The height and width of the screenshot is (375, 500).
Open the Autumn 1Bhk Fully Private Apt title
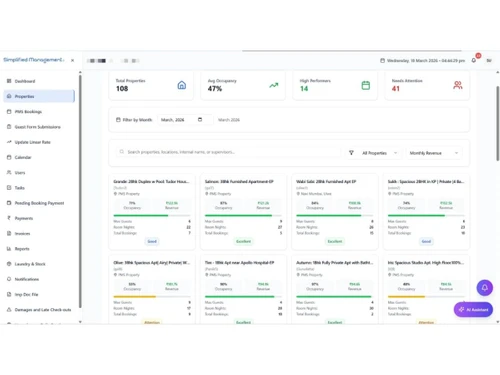pyautogui.click(x=334, y=263)
